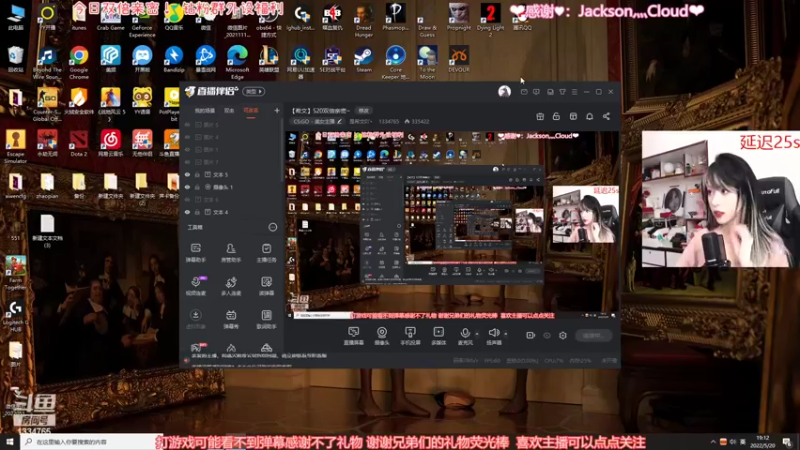800x450 pixels.
Task: Open Google Chrome desktop shortcut
Action: (x=79, y=62)
